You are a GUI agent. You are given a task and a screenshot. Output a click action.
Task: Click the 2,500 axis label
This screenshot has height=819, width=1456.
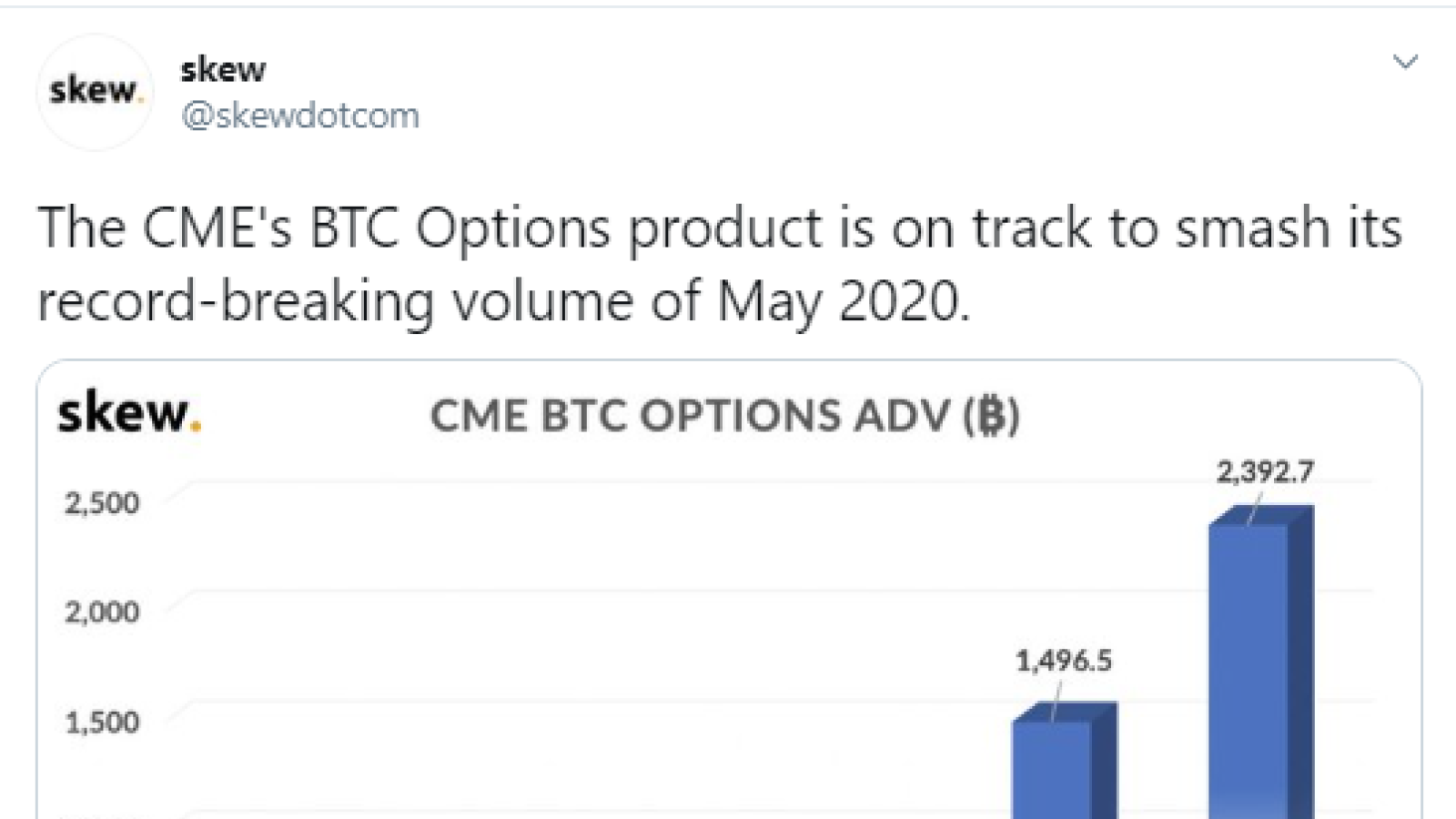pyautogui.click(x=102, y=503)
